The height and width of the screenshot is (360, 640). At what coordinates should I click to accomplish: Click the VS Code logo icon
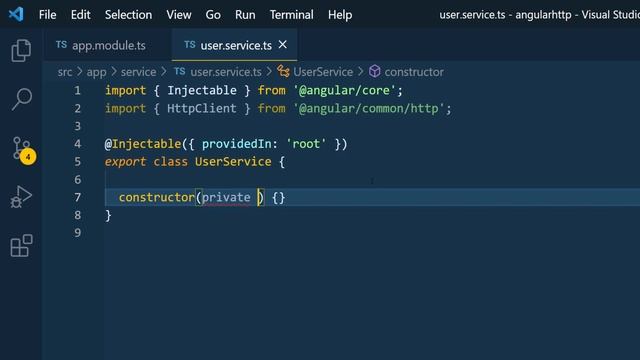tap(16, 15)
